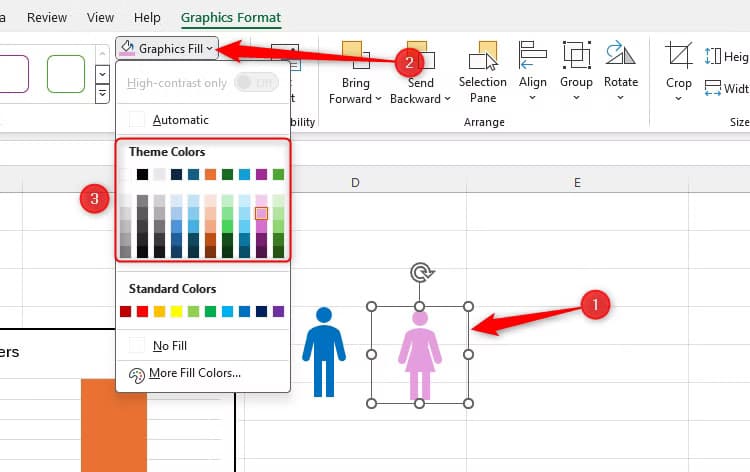Pick the orange theme color swatch
Viewport: 750px width, 472px height.
tap(210, 175)
